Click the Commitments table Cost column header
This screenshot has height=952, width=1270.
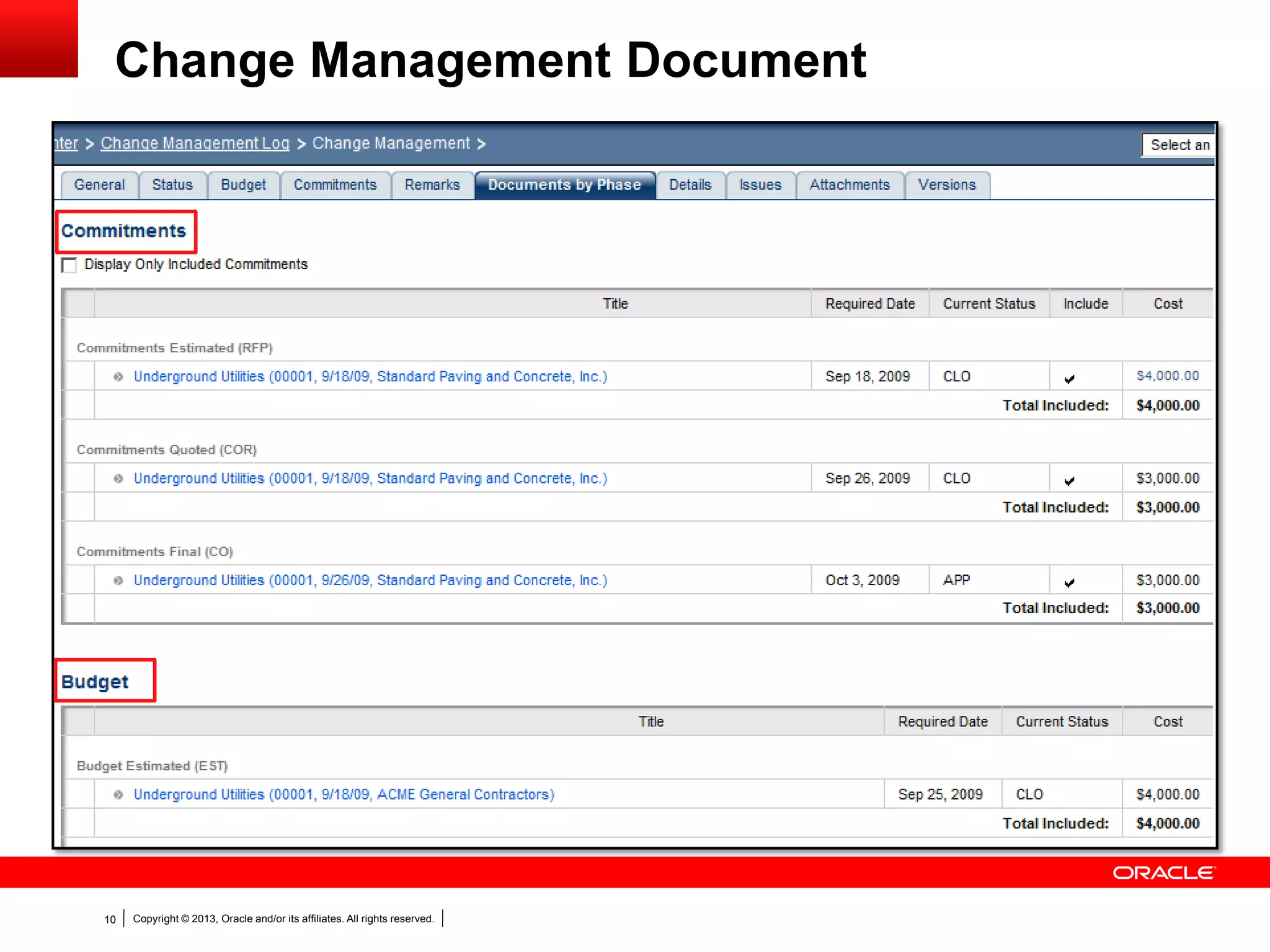pos(1168,304)
